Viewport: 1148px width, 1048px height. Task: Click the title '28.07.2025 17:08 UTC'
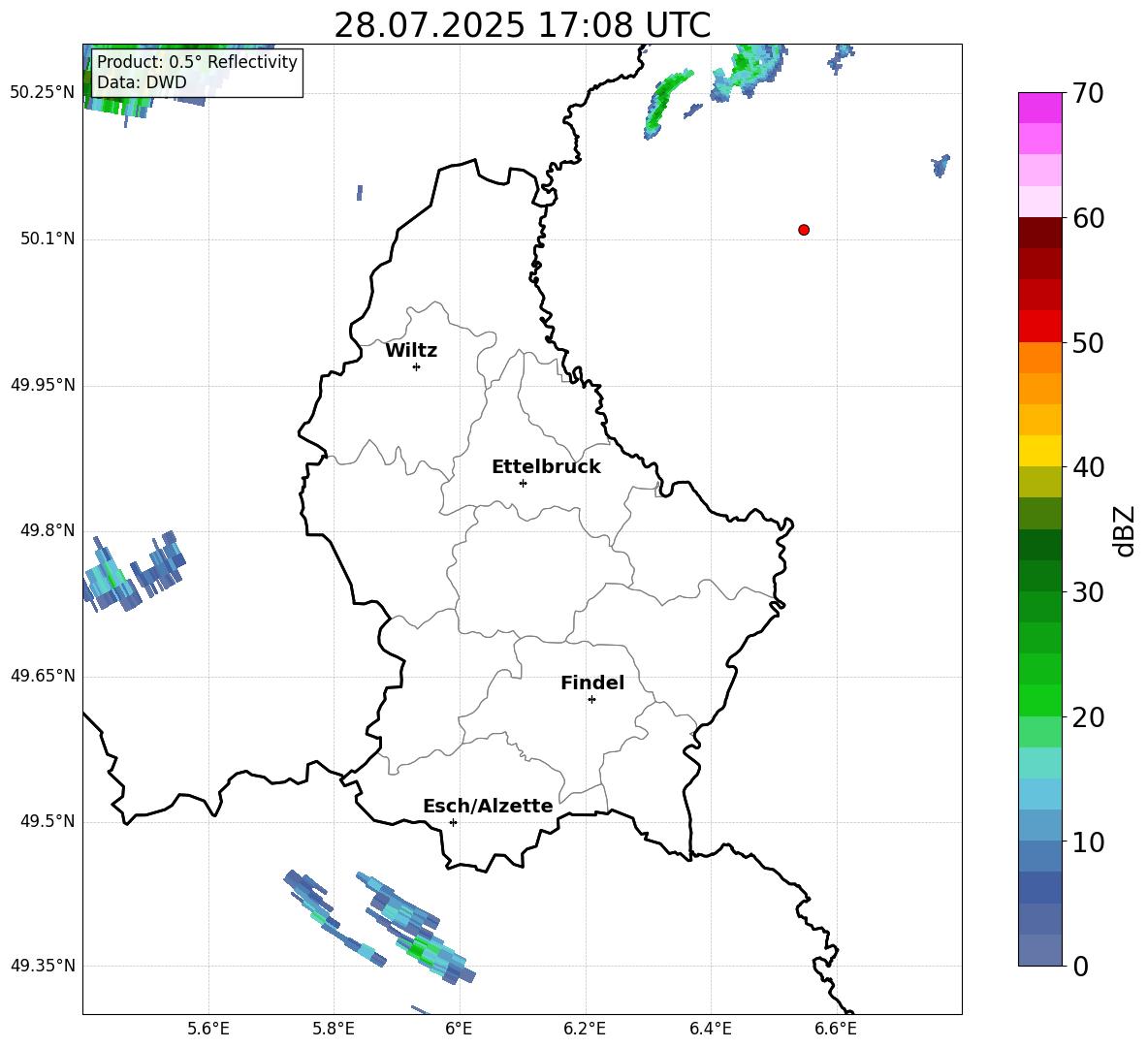[x=522, y=25]
